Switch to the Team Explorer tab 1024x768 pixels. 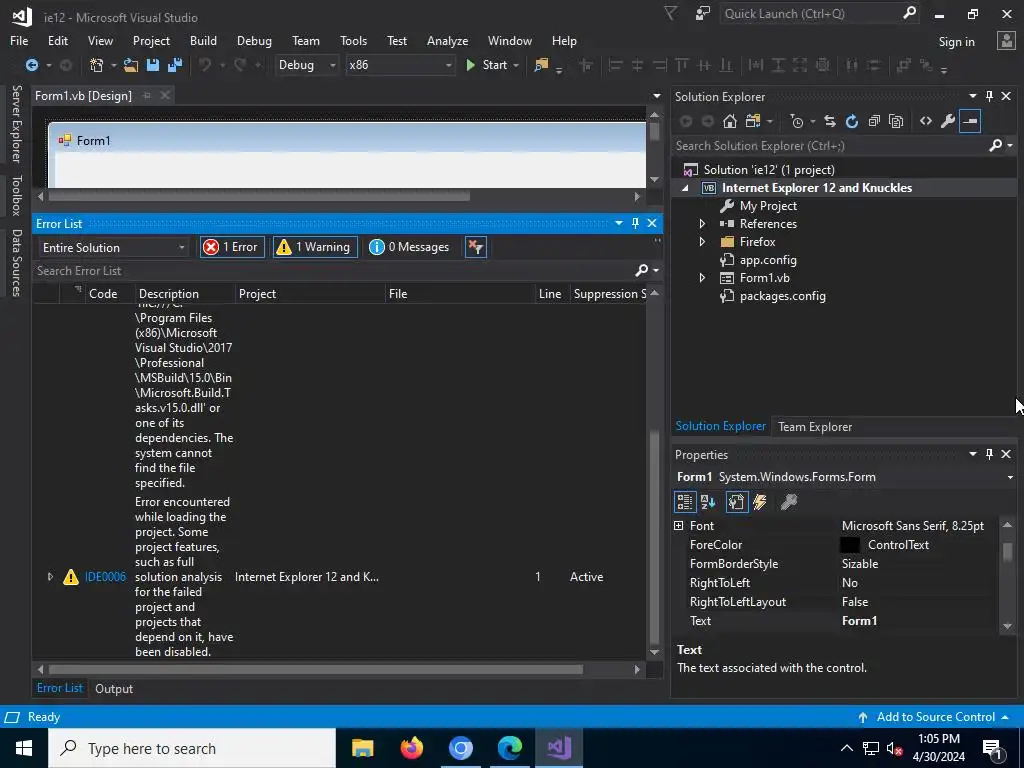coord(814,426)
